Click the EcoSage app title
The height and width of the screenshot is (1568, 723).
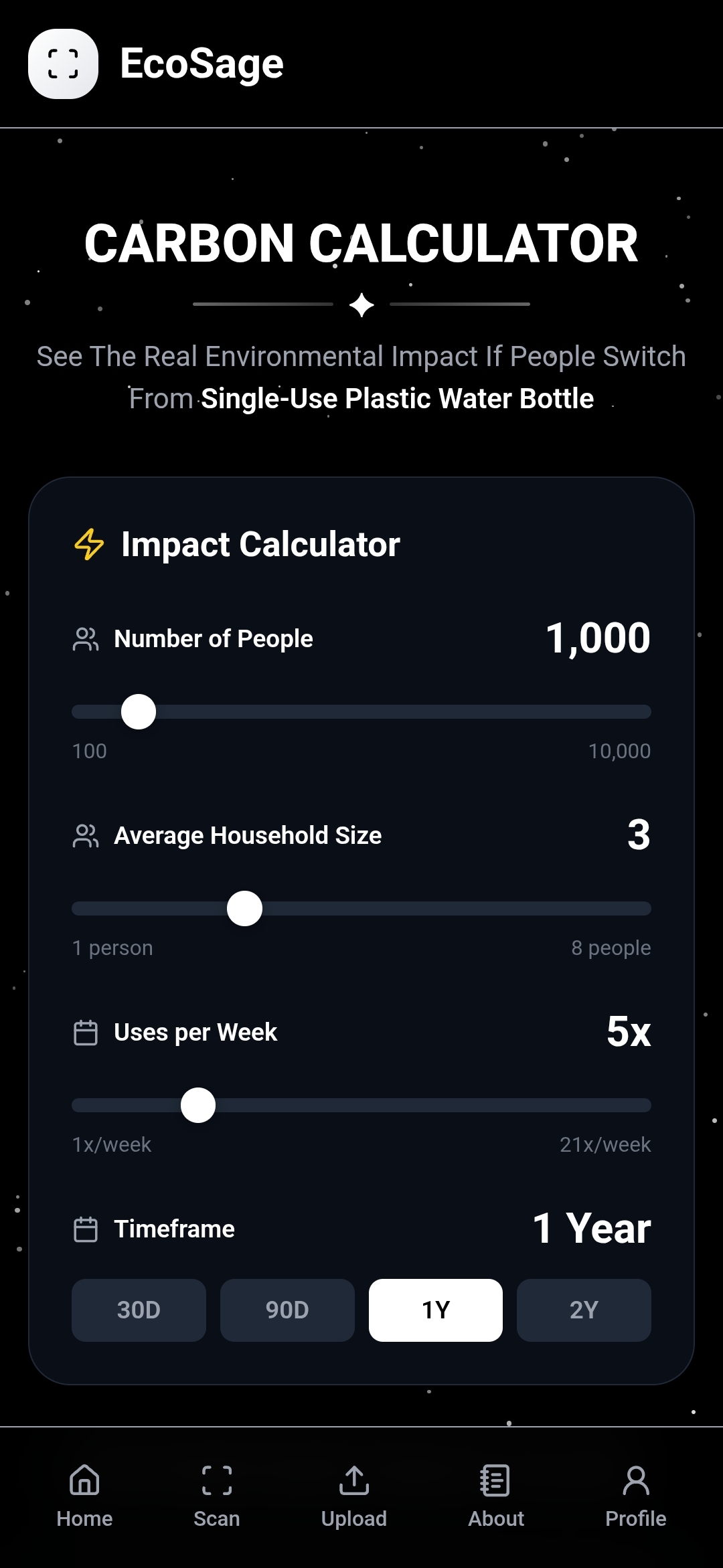(x=202, y=64)
